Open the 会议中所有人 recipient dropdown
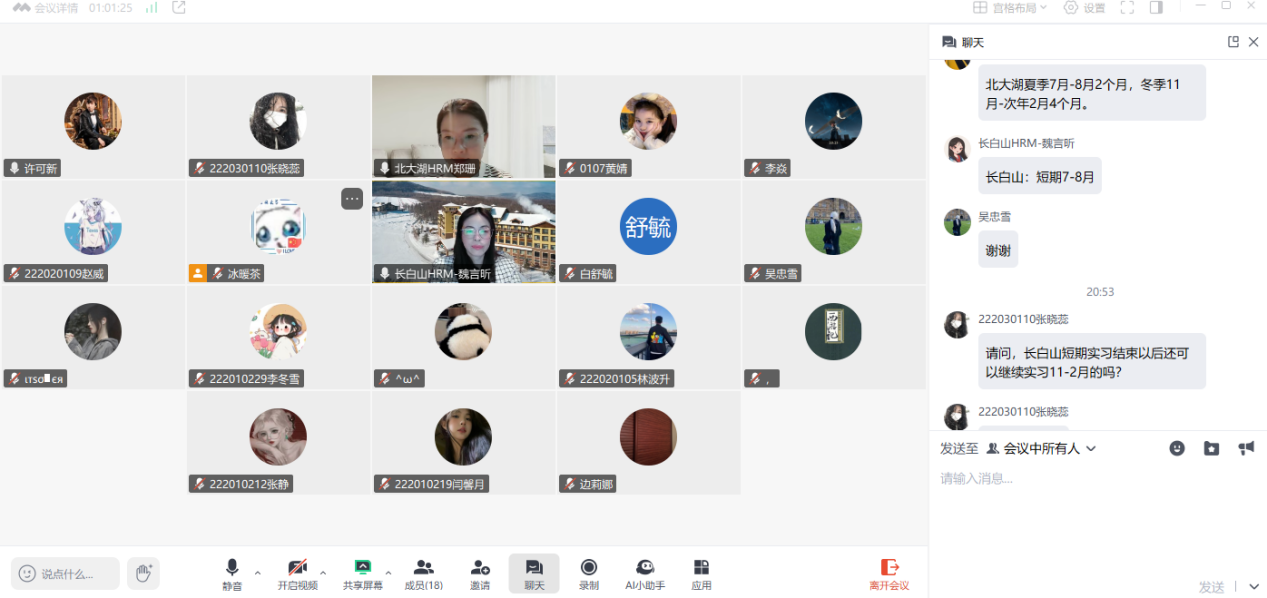 pos(1041,448)
